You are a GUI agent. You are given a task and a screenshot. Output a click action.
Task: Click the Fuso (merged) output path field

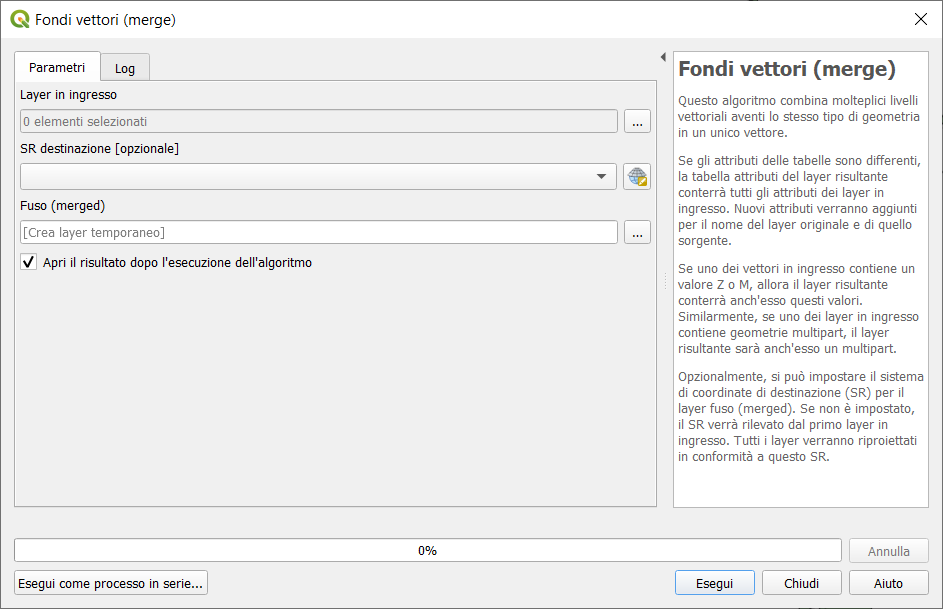coord(318,232)
